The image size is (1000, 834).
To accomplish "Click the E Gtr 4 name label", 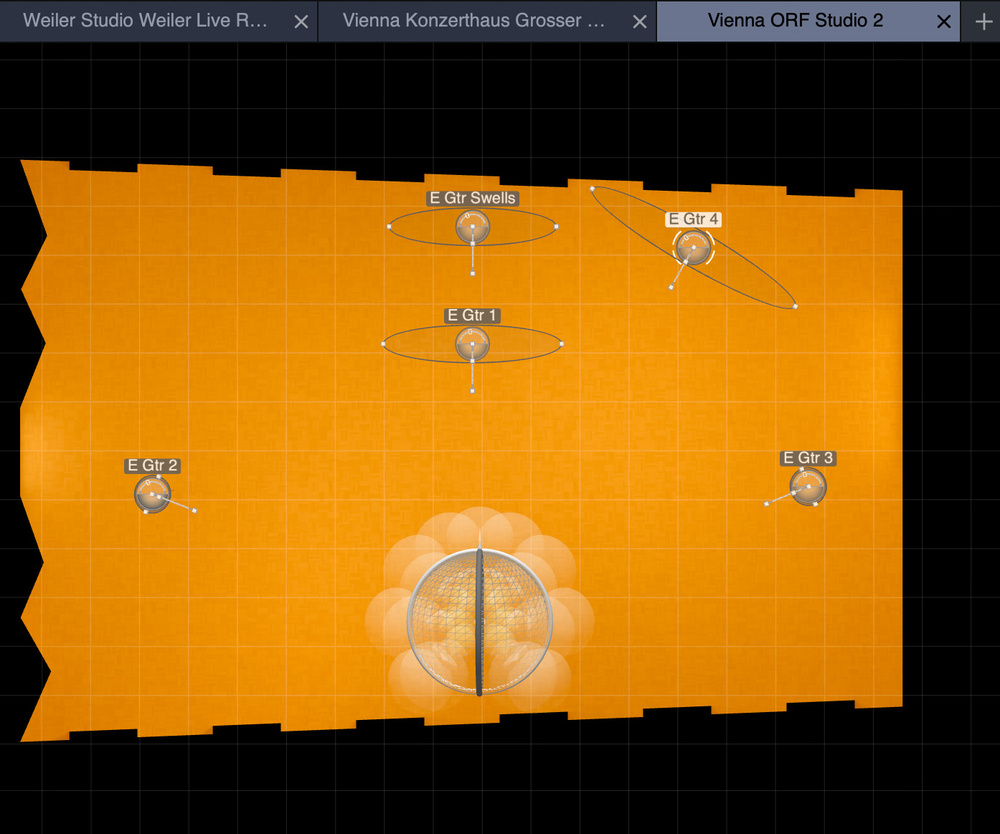I will [x=693, y=219].
